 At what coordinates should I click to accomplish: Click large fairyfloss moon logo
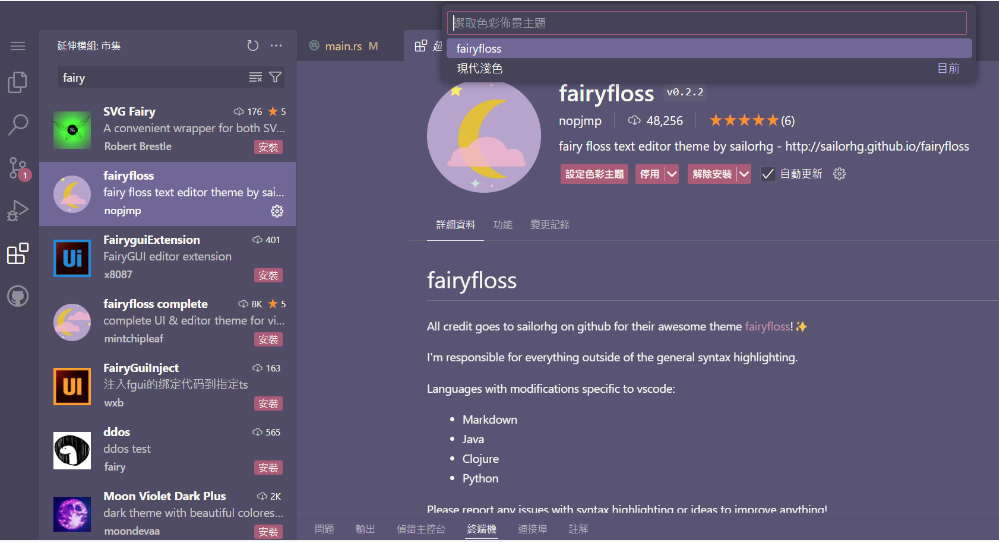pyautogui.click(x=484, y=136)
